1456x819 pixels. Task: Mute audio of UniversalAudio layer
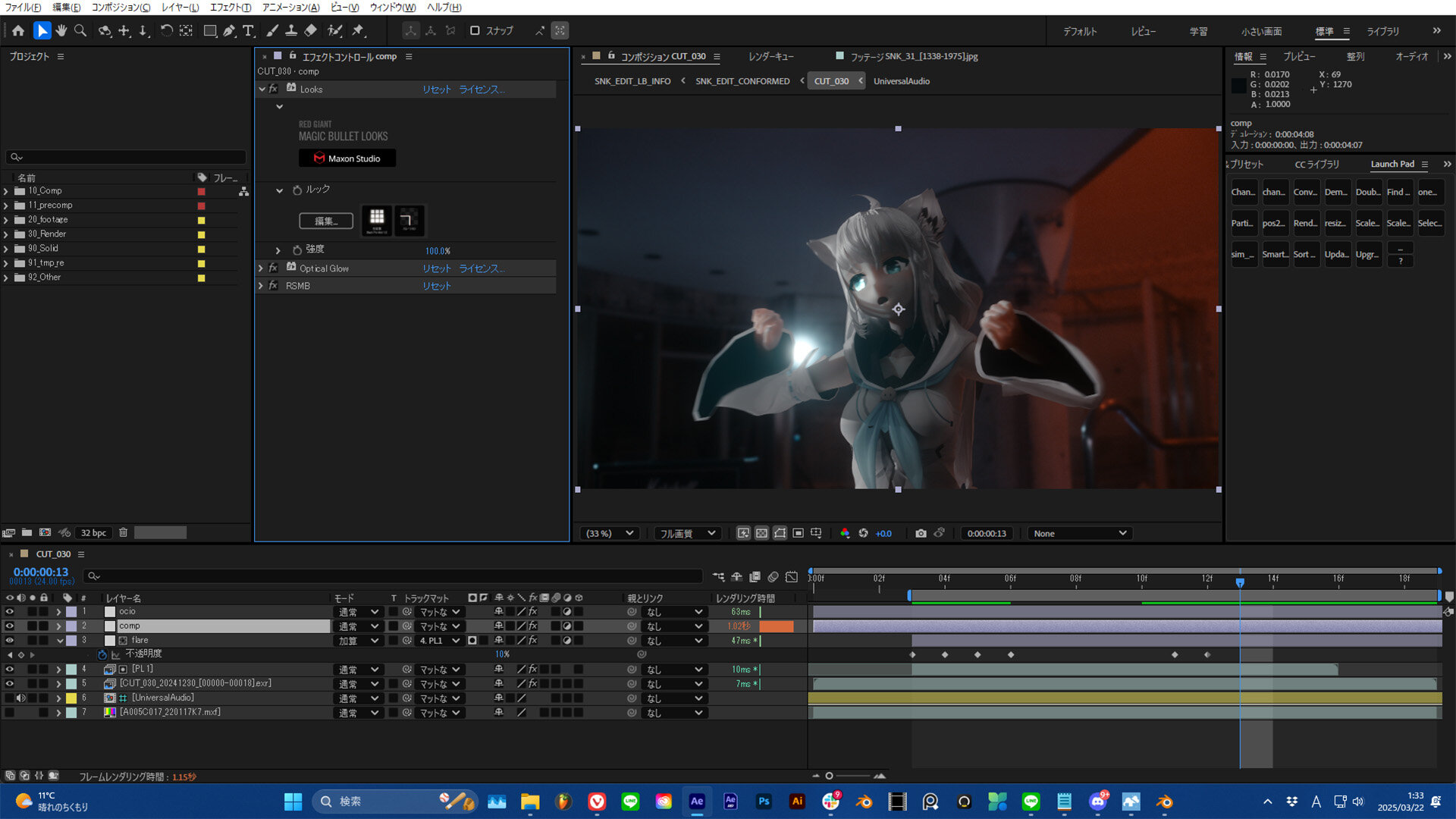(x=21, y=698)
